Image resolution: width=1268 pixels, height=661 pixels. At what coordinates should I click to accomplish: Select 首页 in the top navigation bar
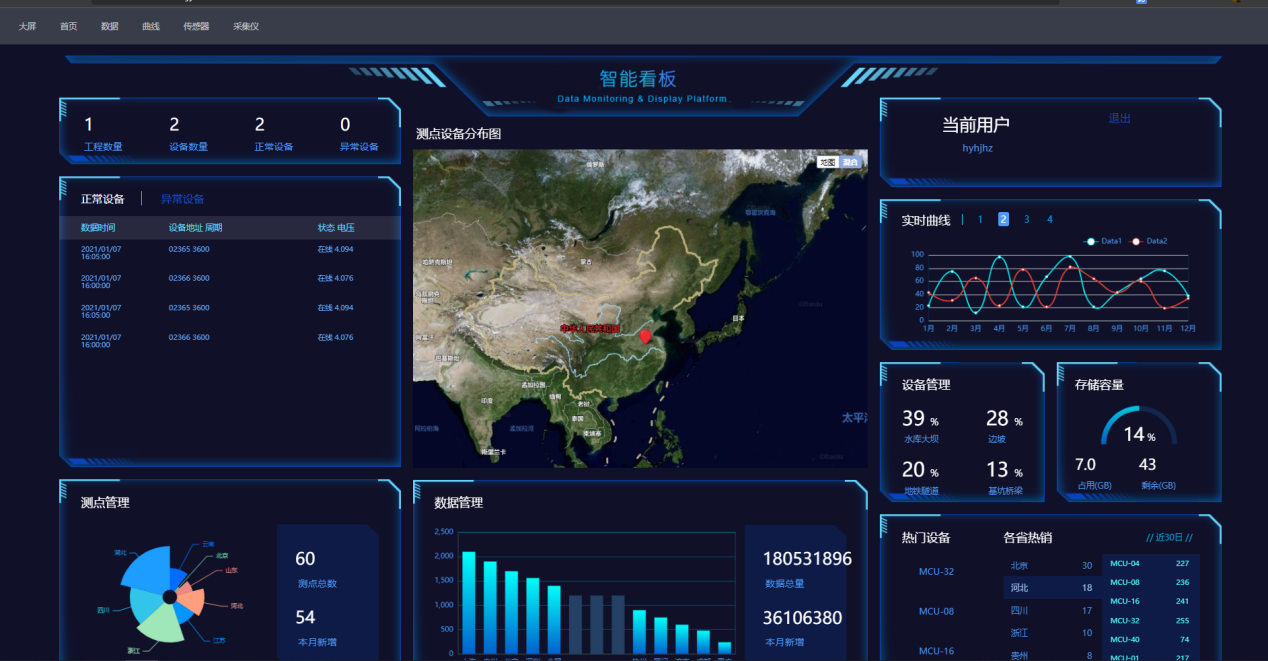pos(67,26)
